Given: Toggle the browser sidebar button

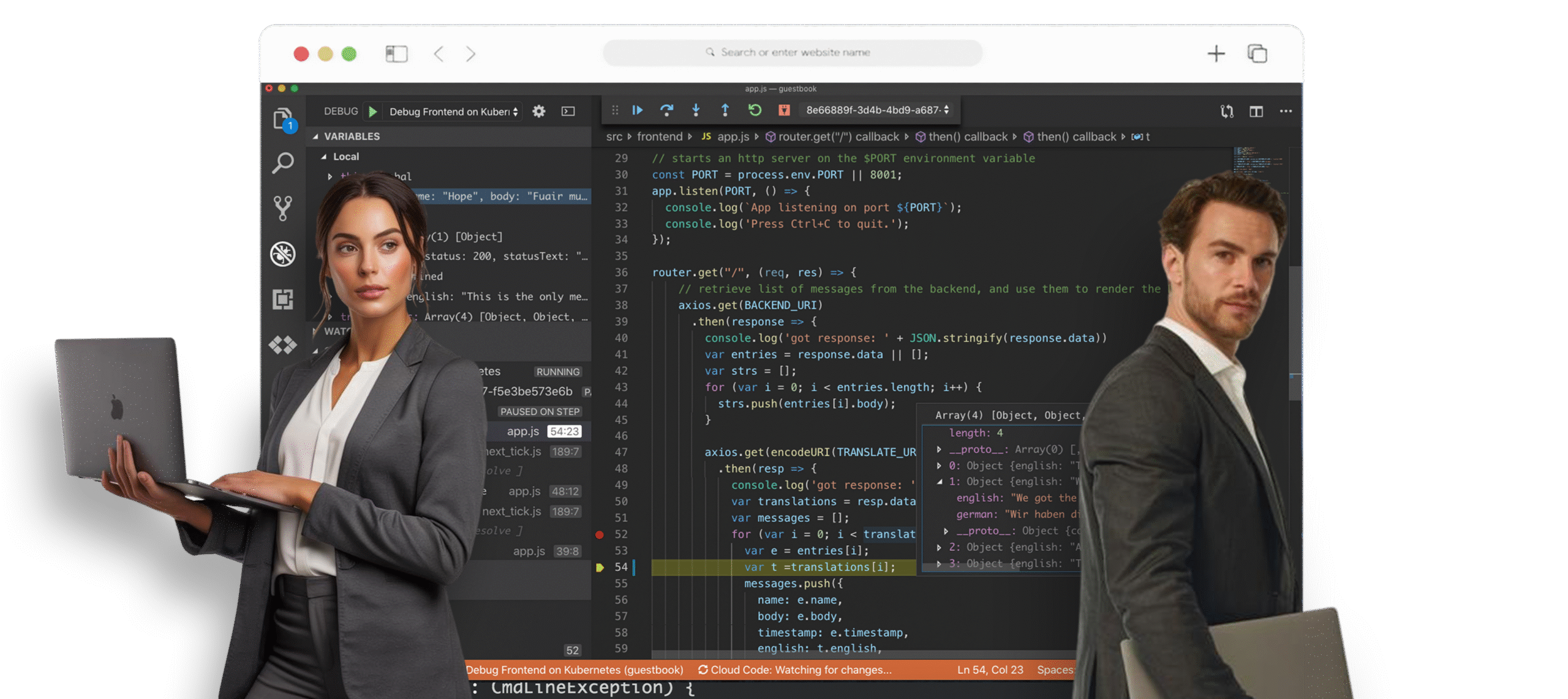Looking at the screenshot, I should pyautogui.click(x=396, y=54).
